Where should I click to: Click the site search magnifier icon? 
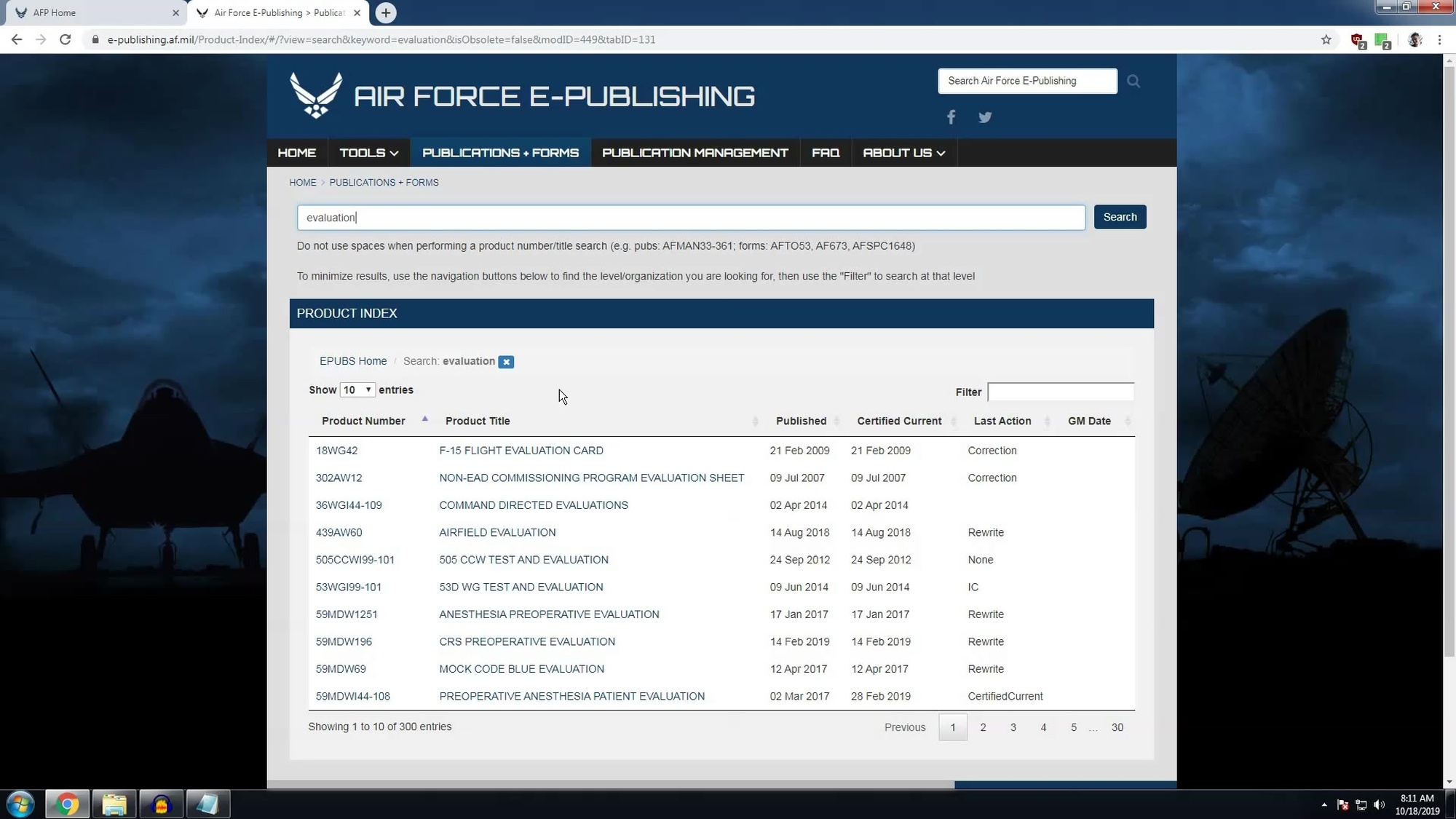click(1133, 81)
